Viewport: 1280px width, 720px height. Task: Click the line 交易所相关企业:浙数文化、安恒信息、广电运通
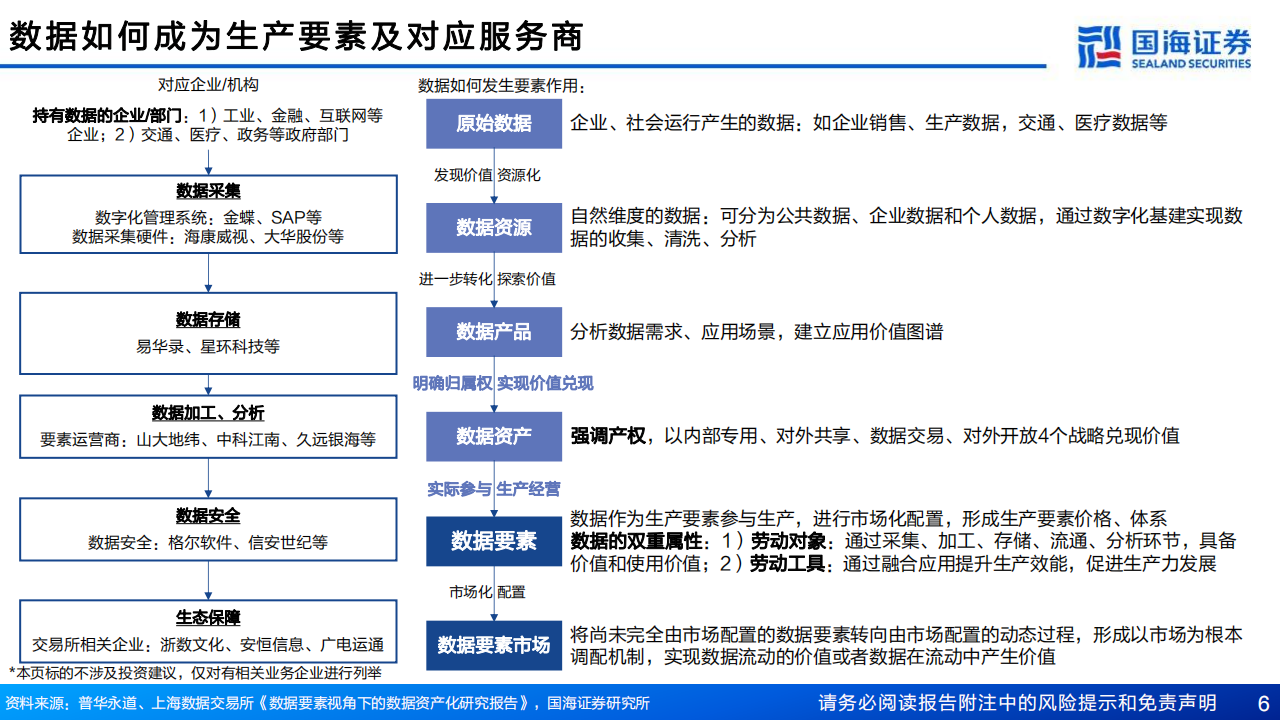[208, 646]
